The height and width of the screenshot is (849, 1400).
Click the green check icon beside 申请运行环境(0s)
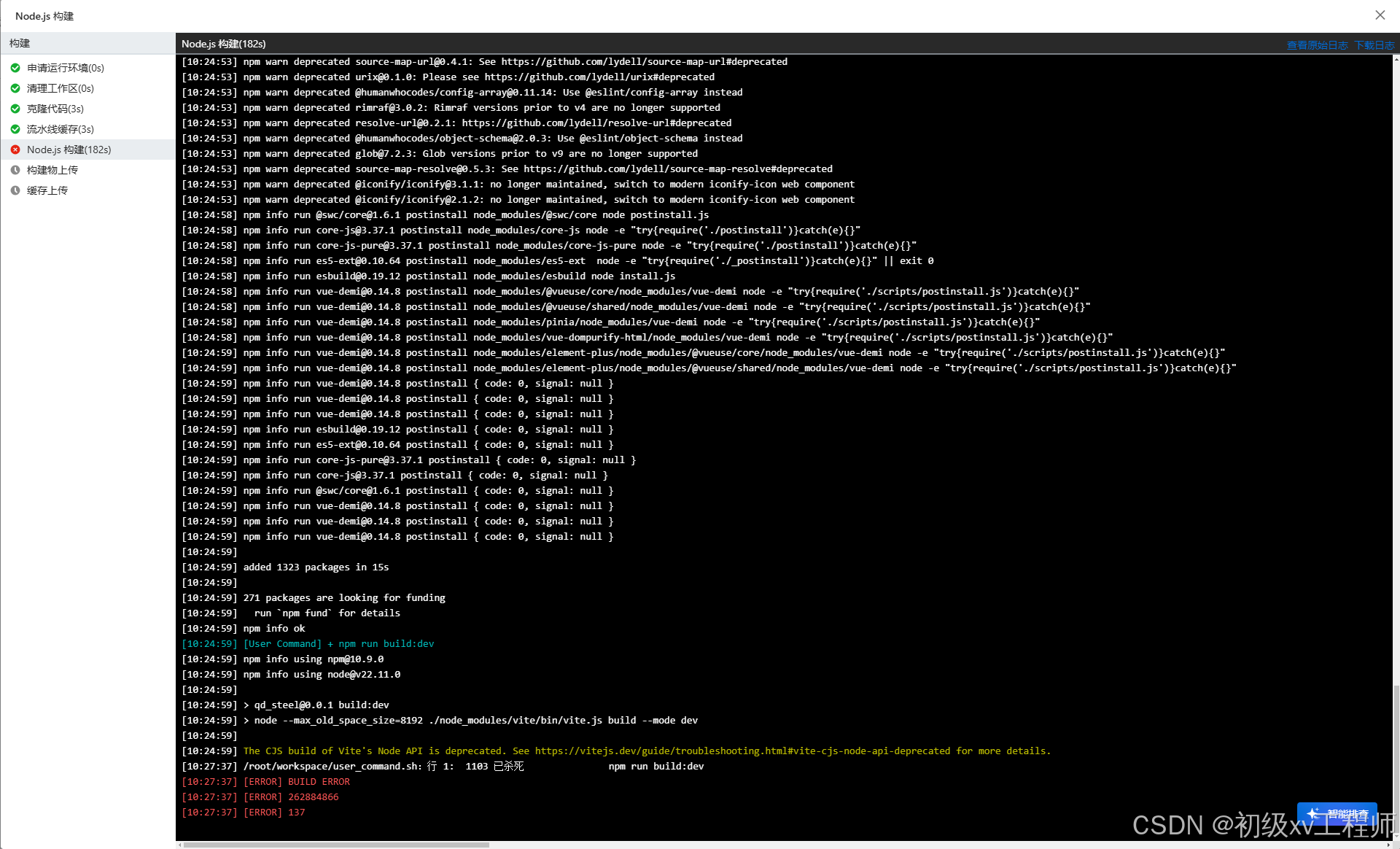coord(15,68)
